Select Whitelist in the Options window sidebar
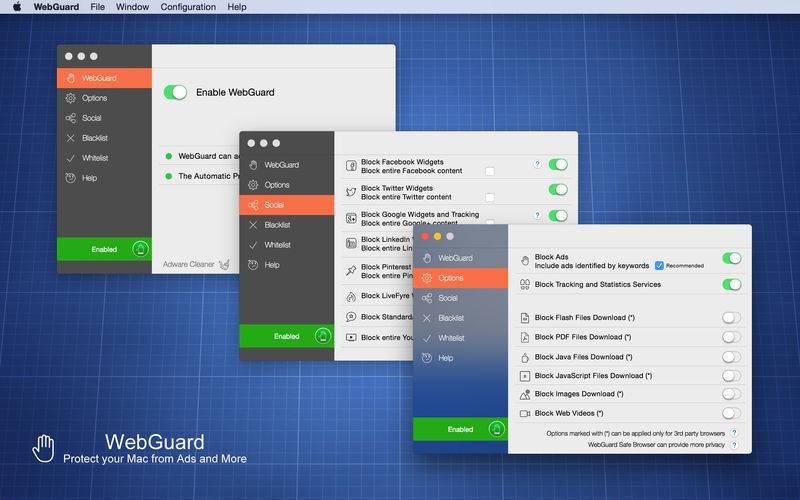Screen dimensions: 800x500 click(x=461, y=338)
